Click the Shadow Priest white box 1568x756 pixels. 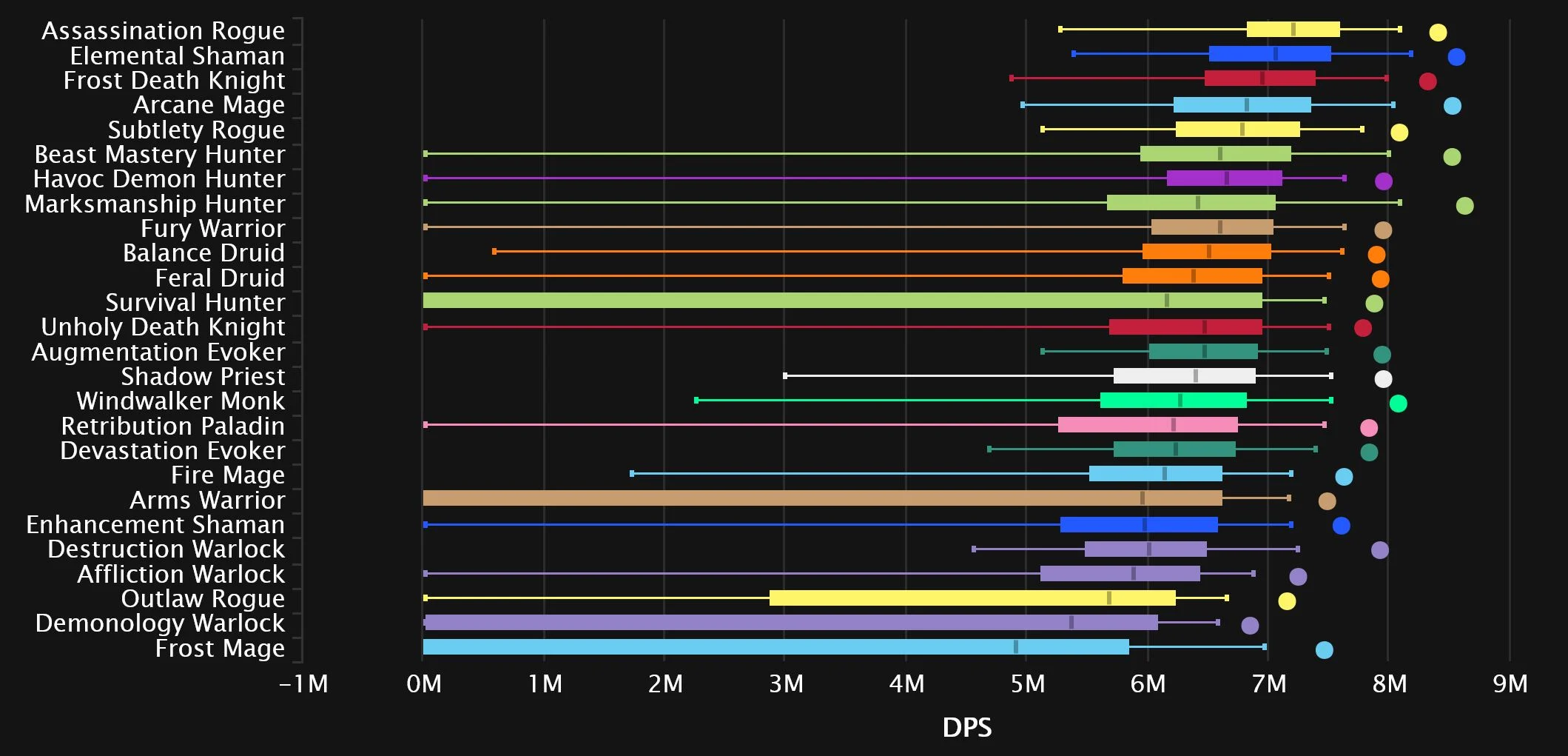click(1184, 376)
